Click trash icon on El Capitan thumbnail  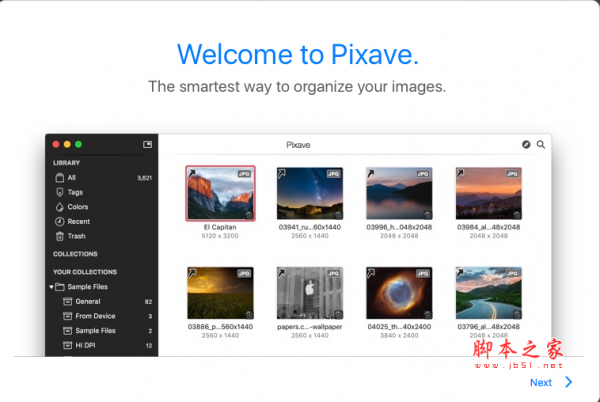tap(249, 215)
